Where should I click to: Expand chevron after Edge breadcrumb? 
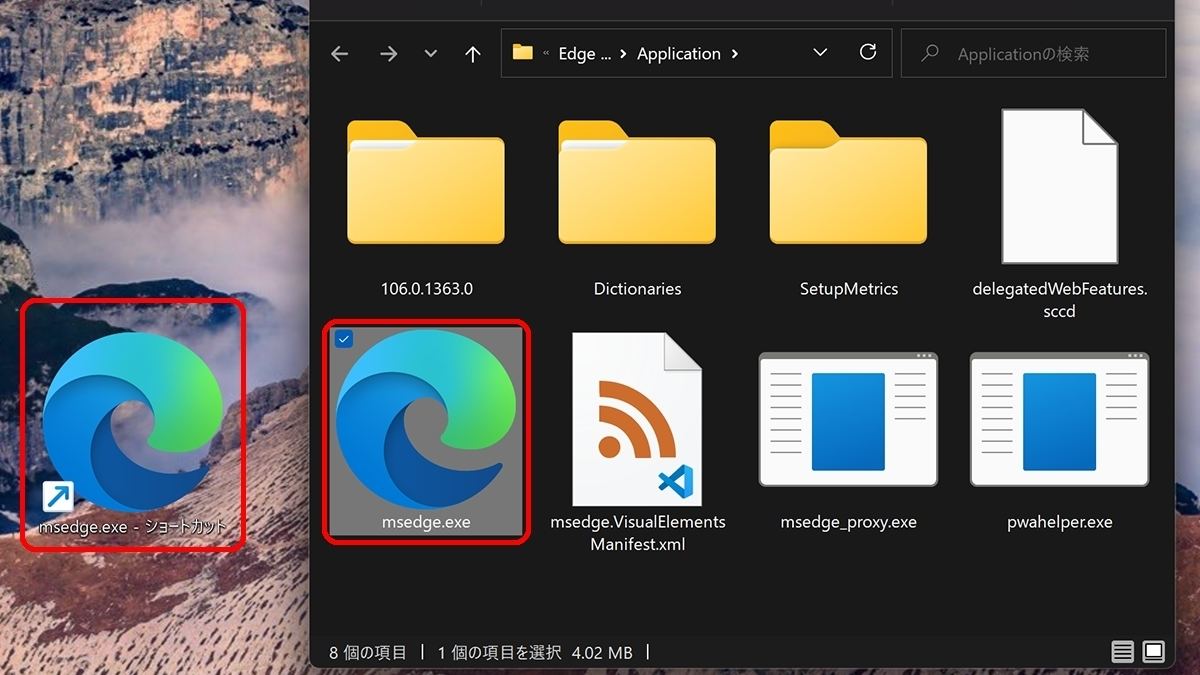click(624, 54)
